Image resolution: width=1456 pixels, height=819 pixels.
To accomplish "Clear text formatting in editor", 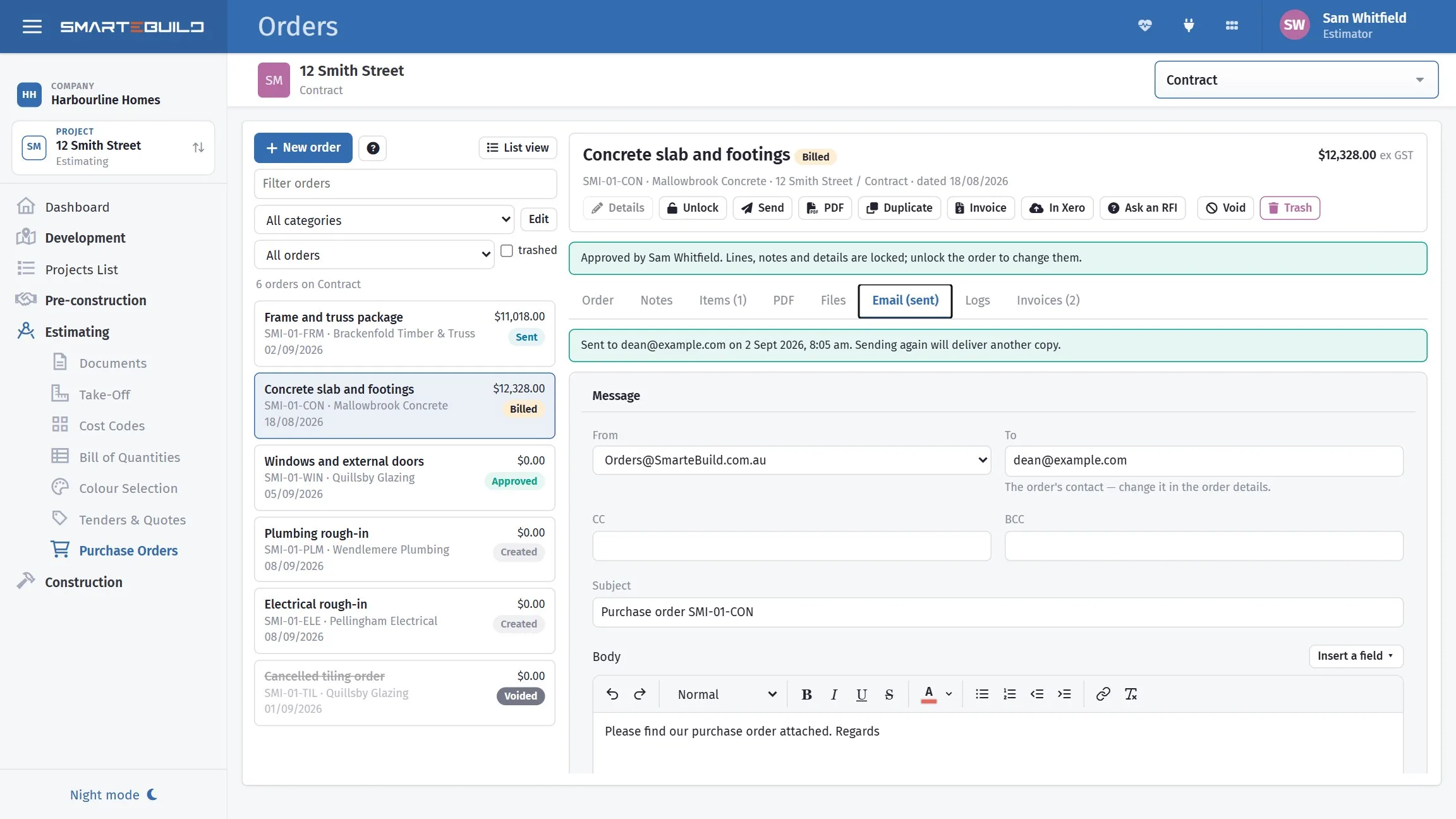I will (1131, 694).
